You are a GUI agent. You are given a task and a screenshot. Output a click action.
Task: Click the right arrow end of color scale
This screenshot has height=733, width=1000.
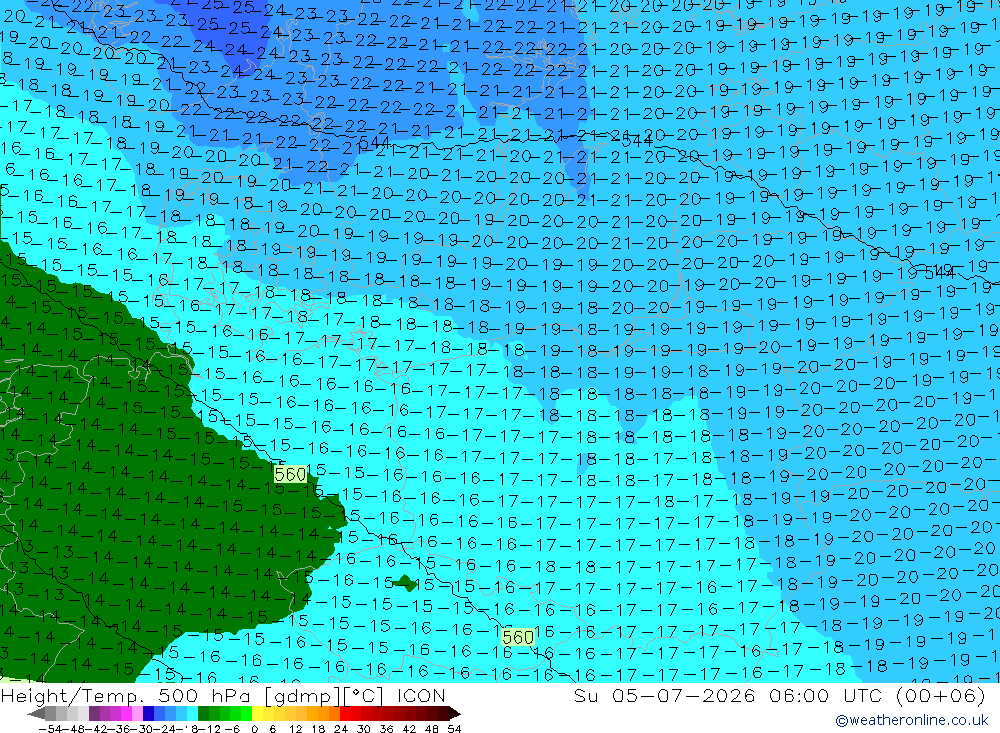455,714
